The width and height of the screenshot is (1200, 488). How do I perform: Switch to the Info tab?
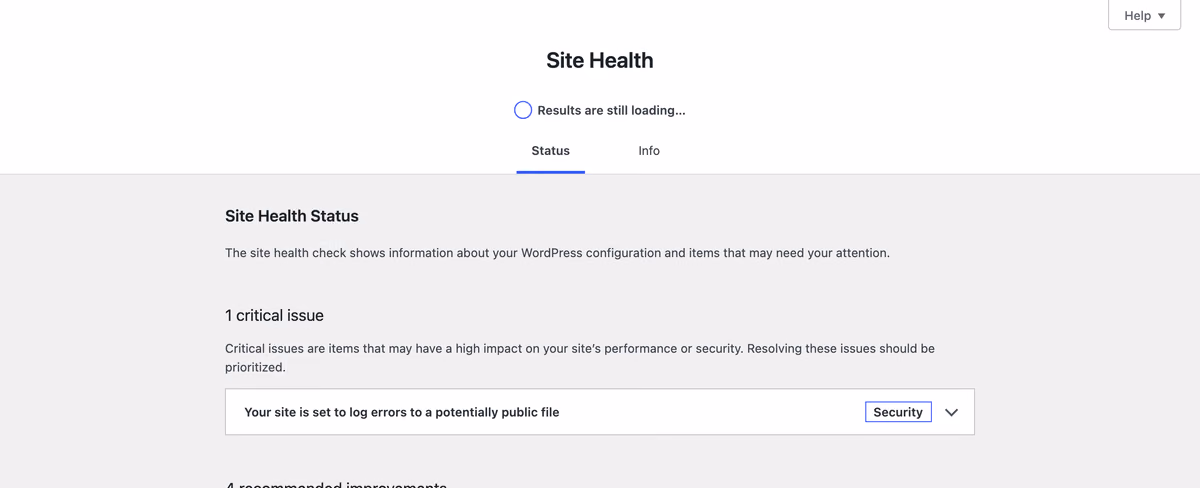coord(649,151)
